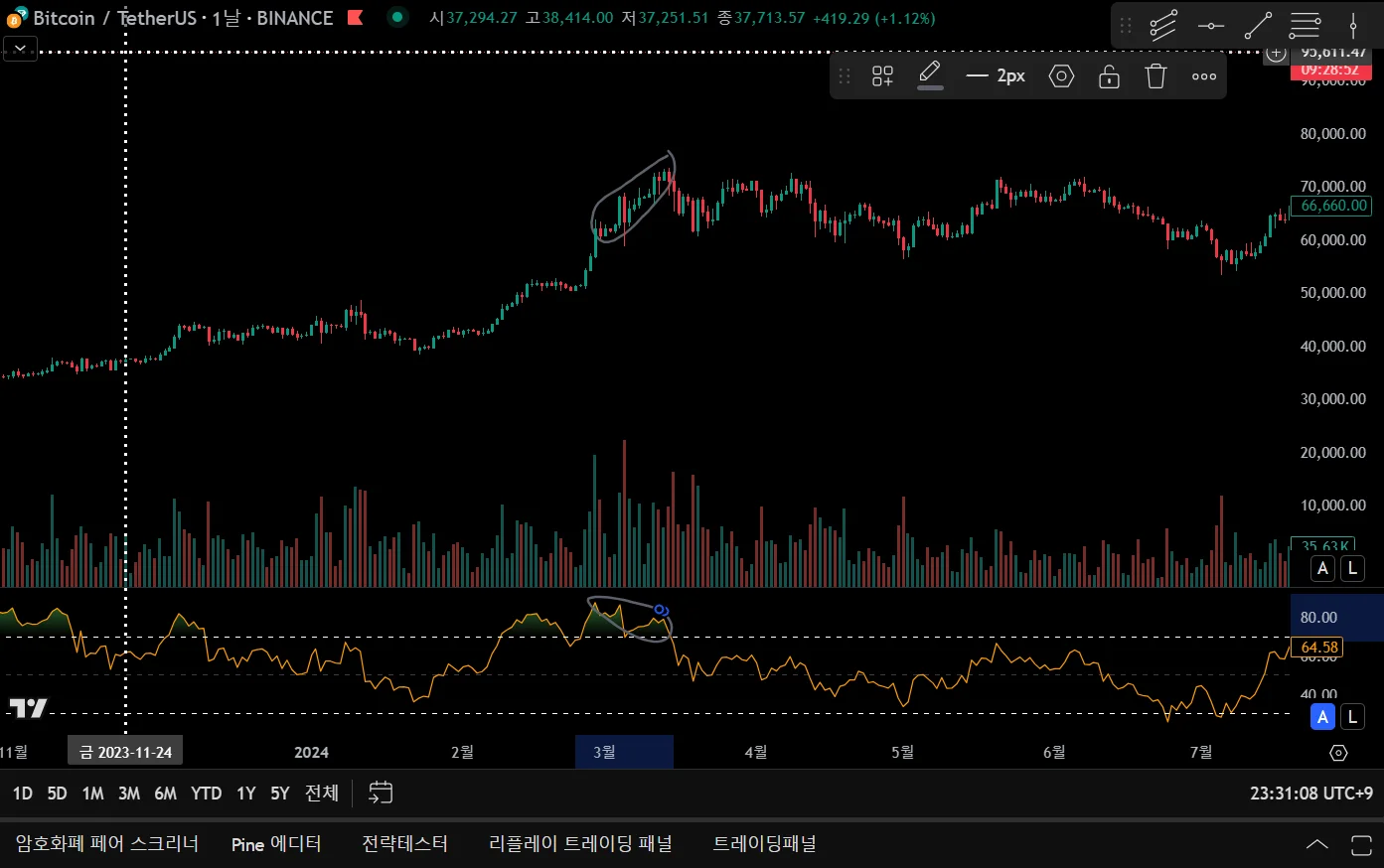Toggle log scale L on the price pane
The image size is (1384, 868).
click(x=1352, y=569)
